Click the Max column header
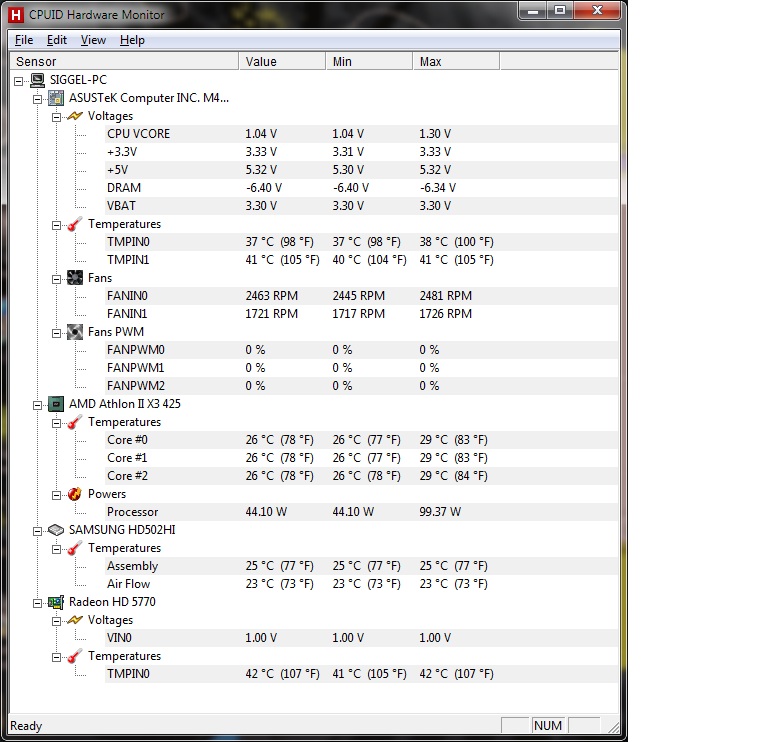This screenshot has width=768, height=742. [456, 62]
